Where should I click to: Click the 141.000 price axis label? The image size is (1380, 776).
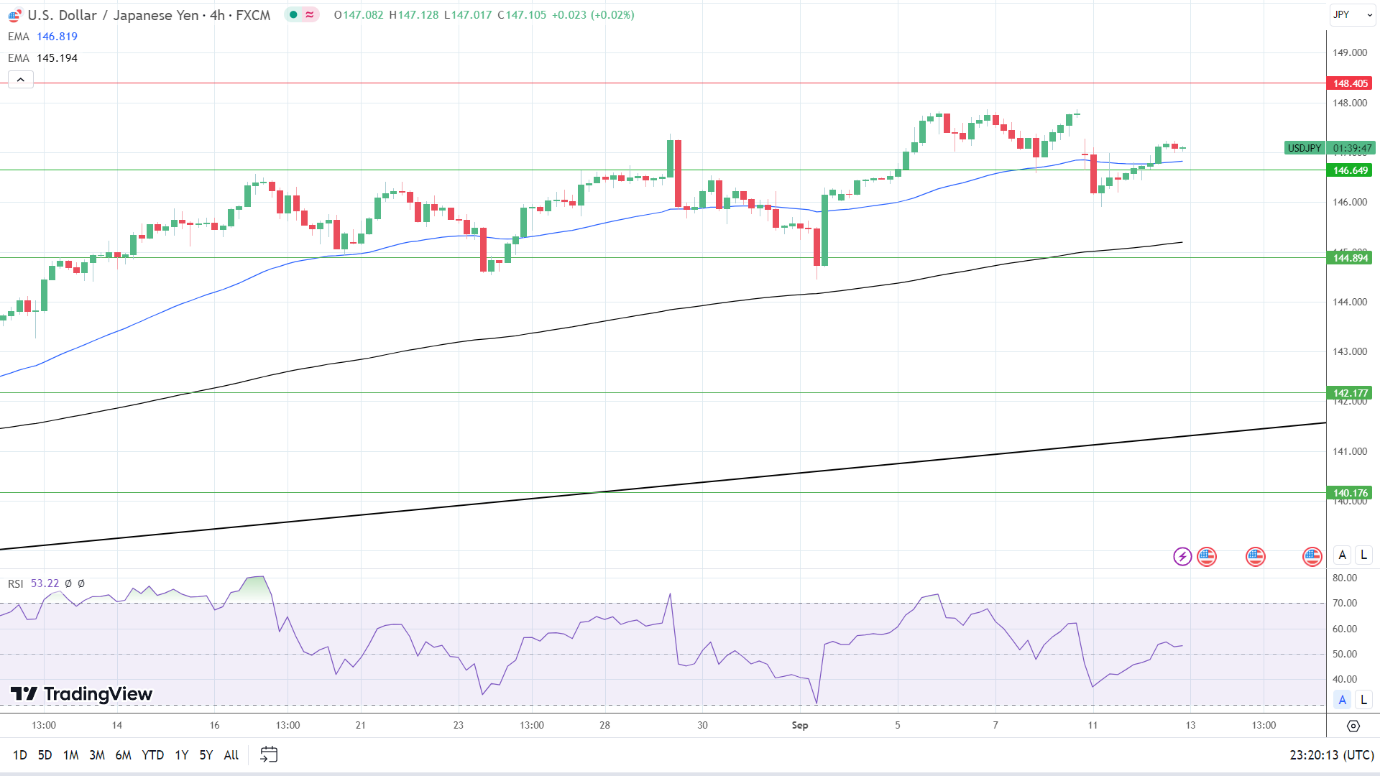(1348, 452)
